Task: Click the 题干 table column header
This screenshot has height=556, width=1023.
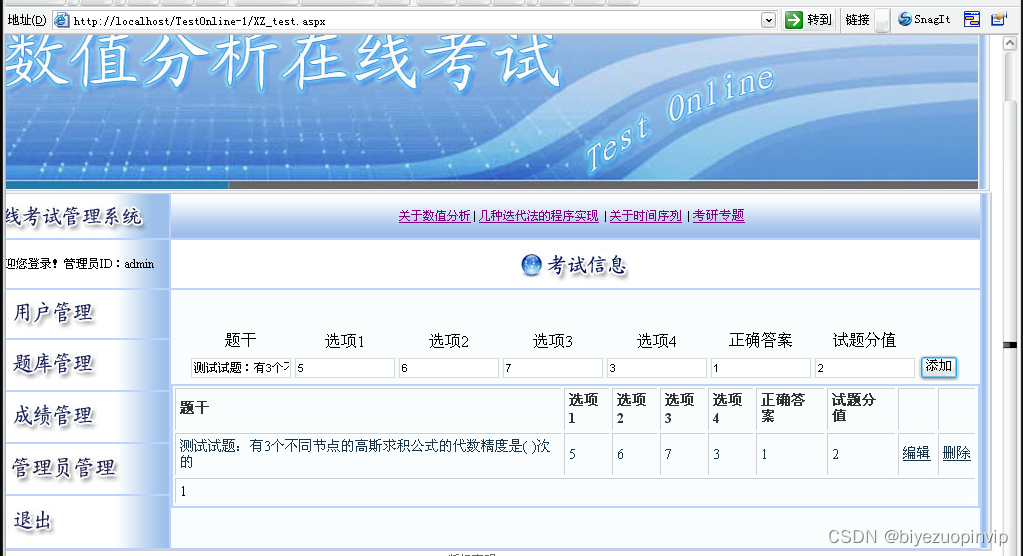Action: [x=369, y=409]
